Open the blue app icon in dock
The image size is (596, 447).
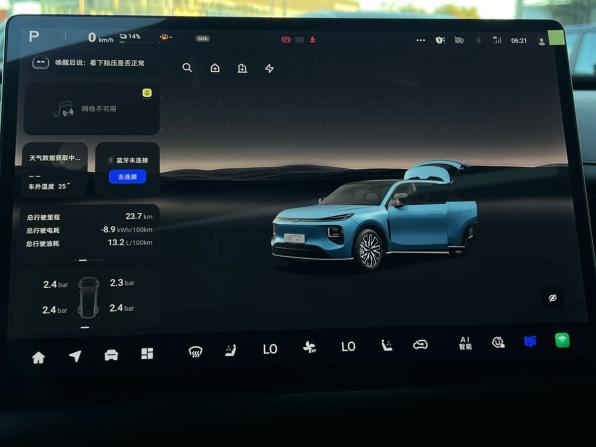click(530, 341)
